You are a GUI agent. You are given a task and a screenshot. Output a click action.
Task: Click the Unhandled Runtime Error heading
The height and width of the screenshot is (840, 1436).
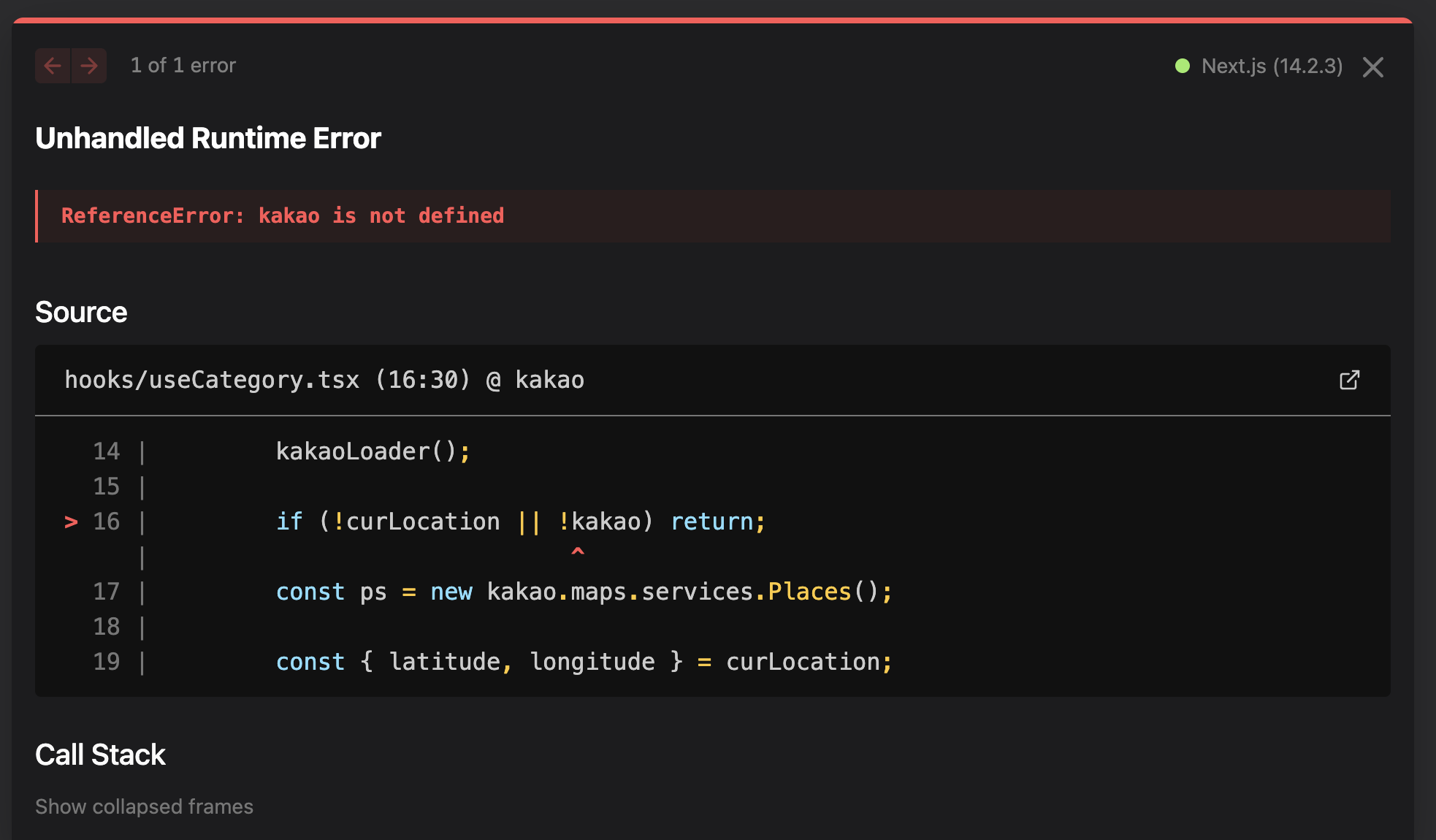point(208,138)
